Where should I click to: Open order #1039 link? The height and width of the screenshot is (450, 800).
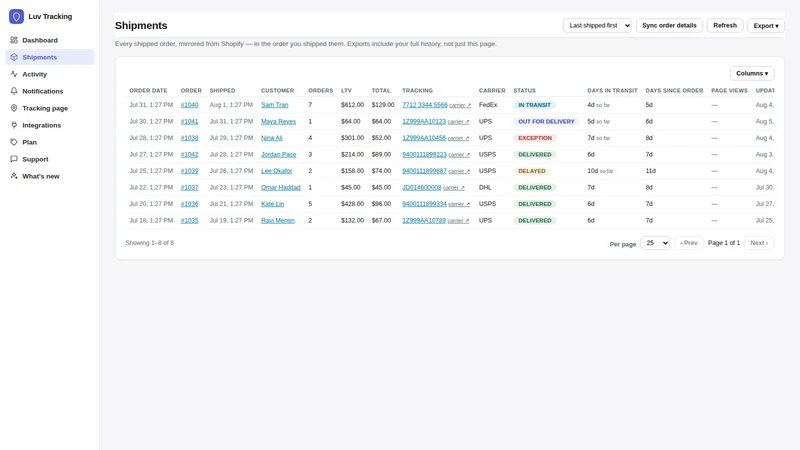point(189,171)
